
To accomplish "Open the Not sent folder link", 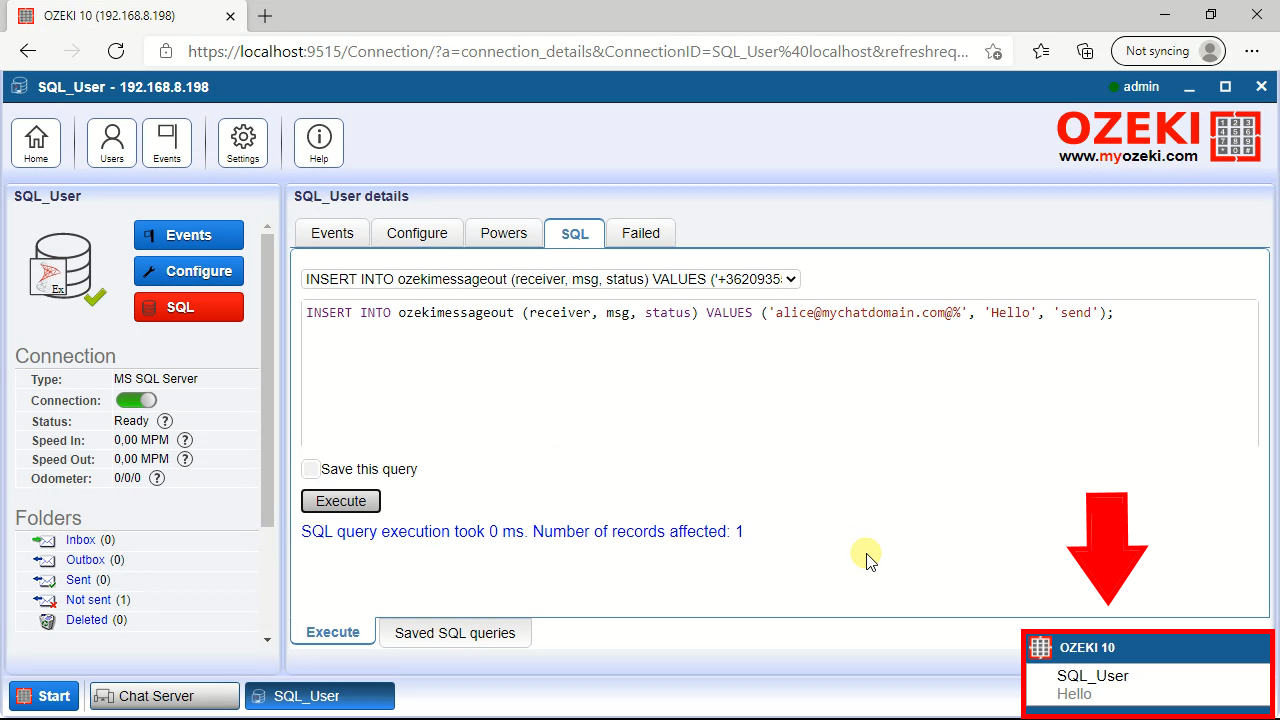I will tap(88, 600).
